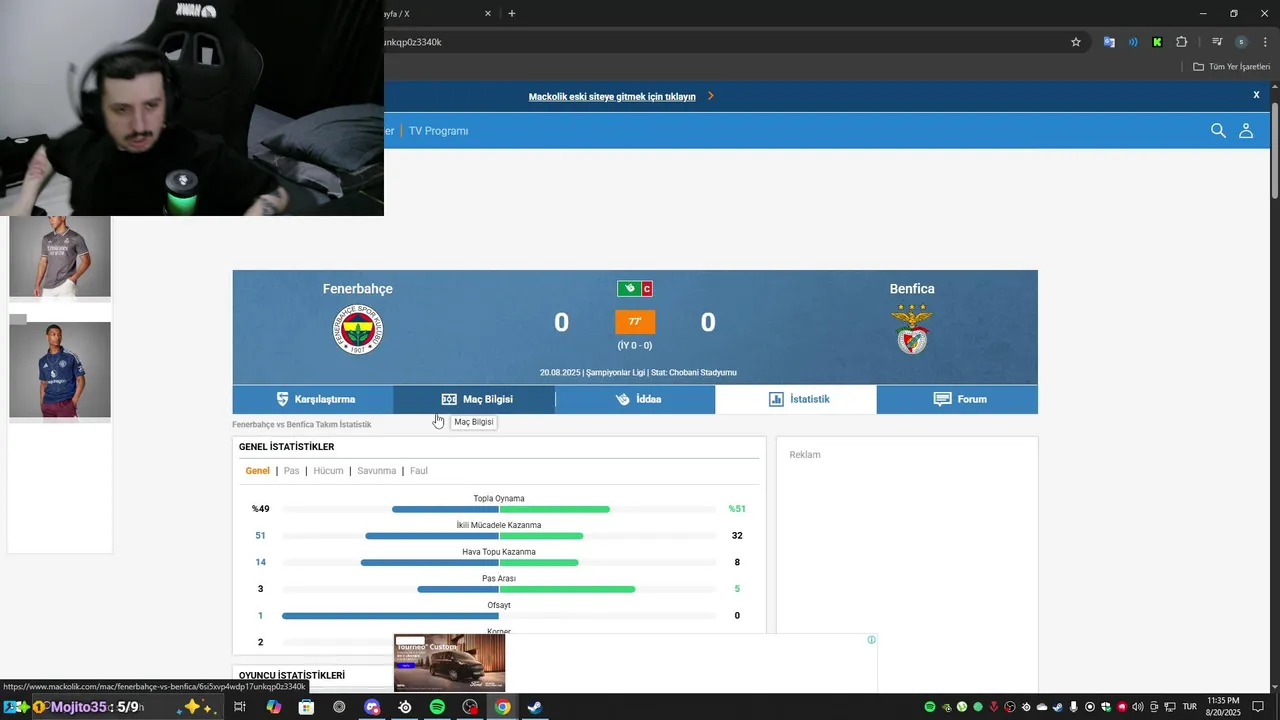Open clock showing 11:35 PM

click(x=1223, y=707)
